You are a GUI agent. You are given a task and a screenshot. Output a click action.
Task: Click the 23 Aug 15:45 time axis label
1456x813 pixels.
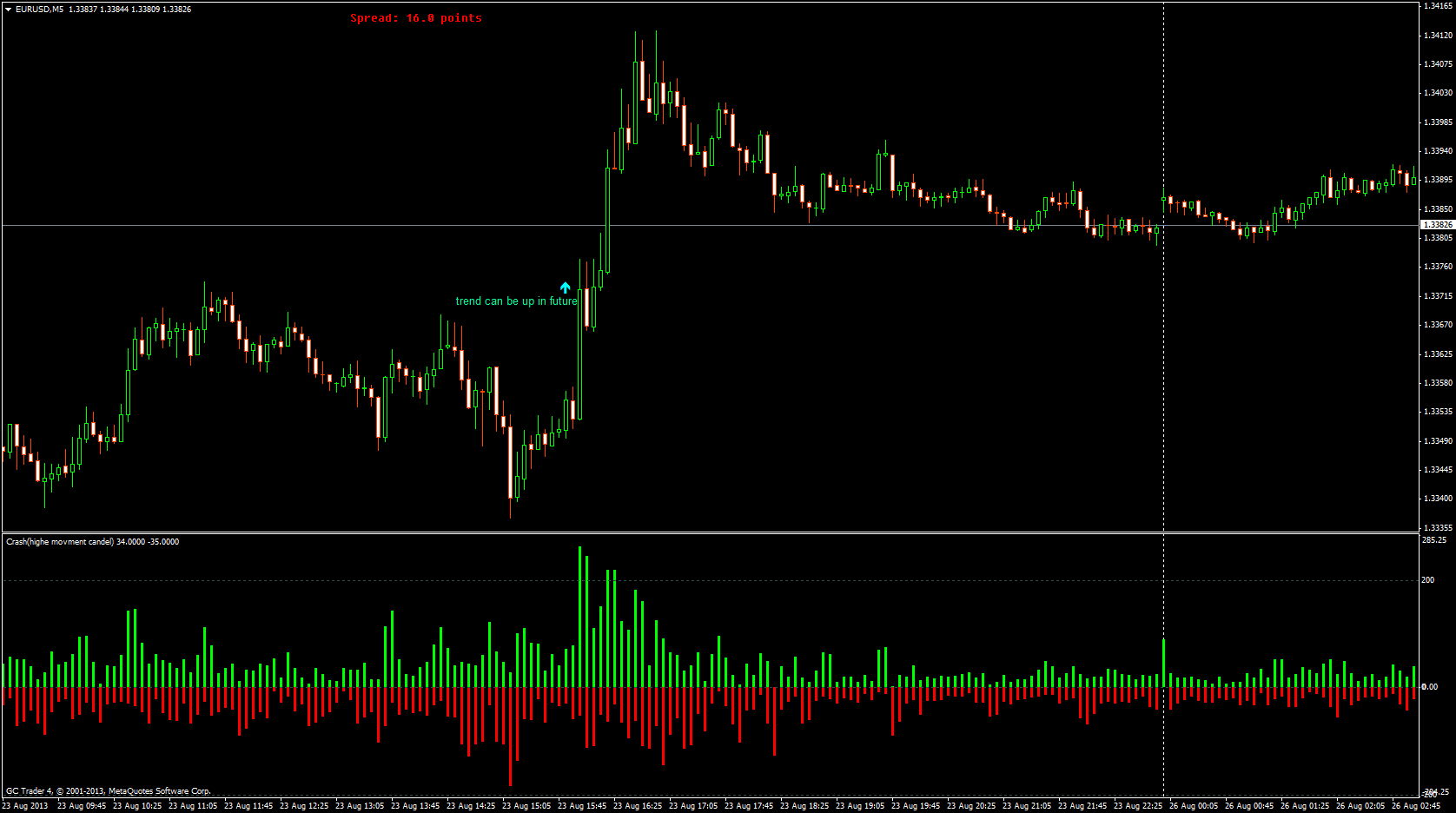(x=585, y=805)
